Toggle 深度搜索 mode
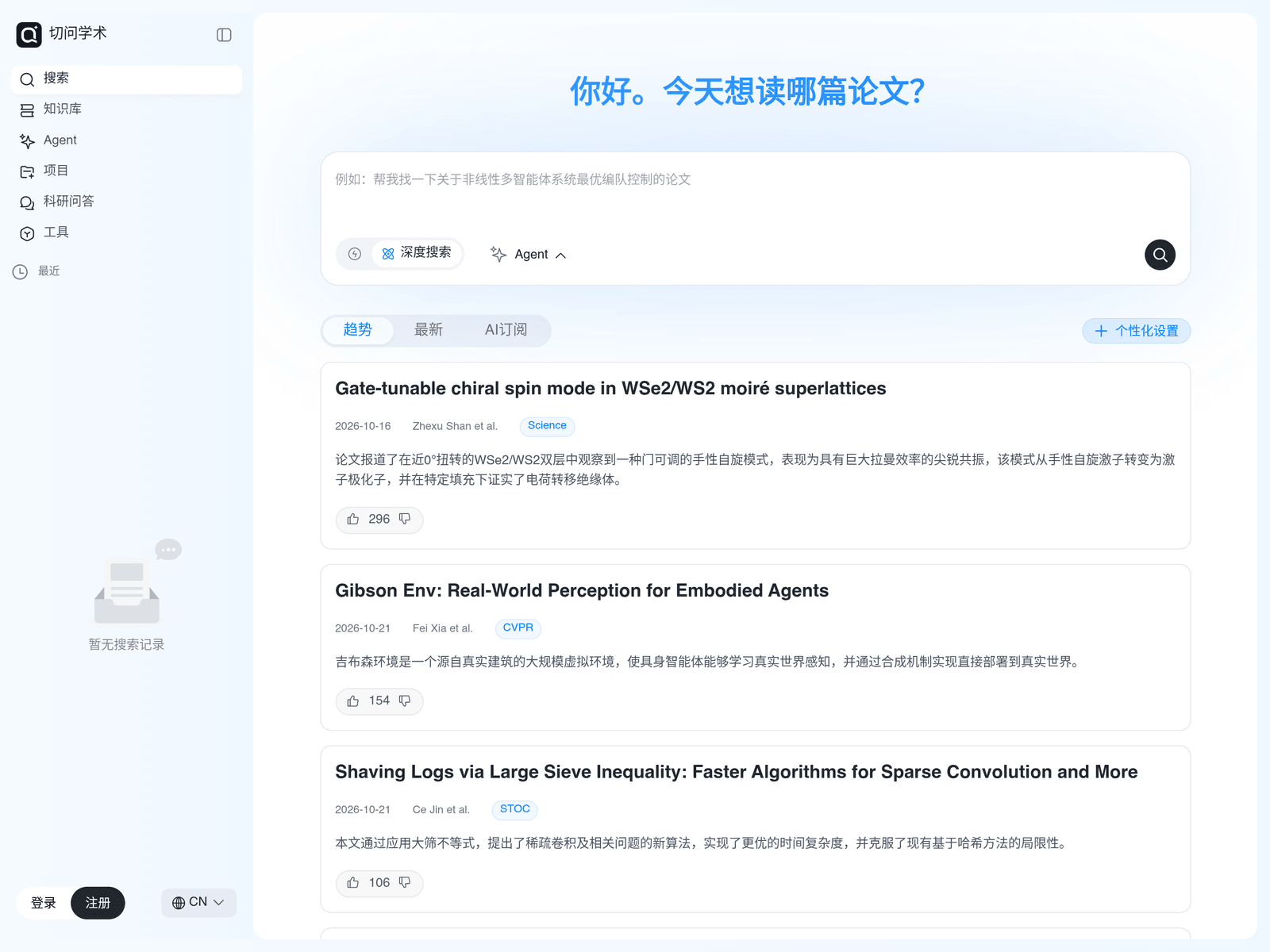 click(417, 253)
